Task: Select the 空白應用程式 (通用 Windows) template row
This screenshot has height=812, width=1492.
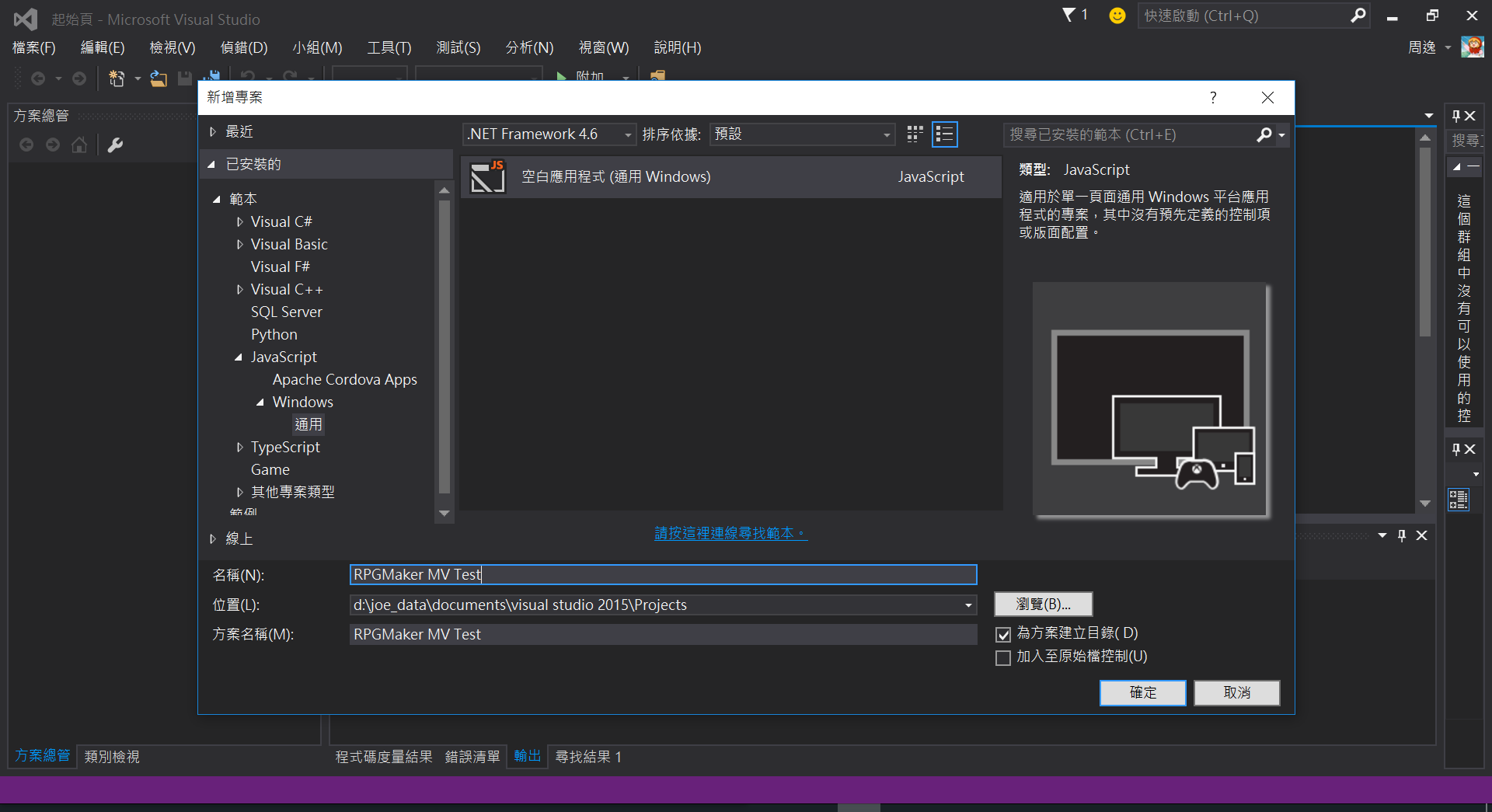Action: [x=730, y=176]
